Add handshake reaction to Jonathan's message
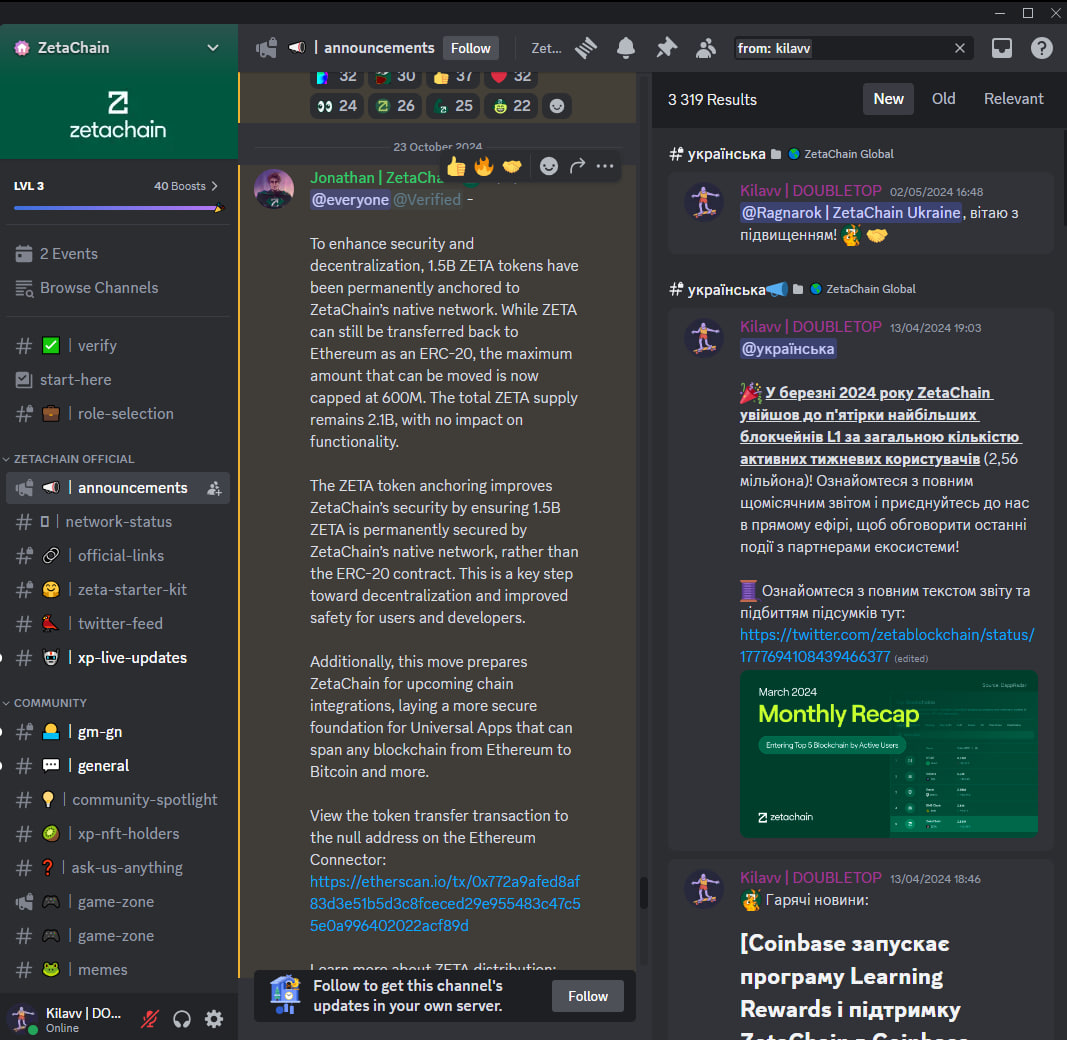Viewport: 1067px width, 1040px height. click(512, 166)
